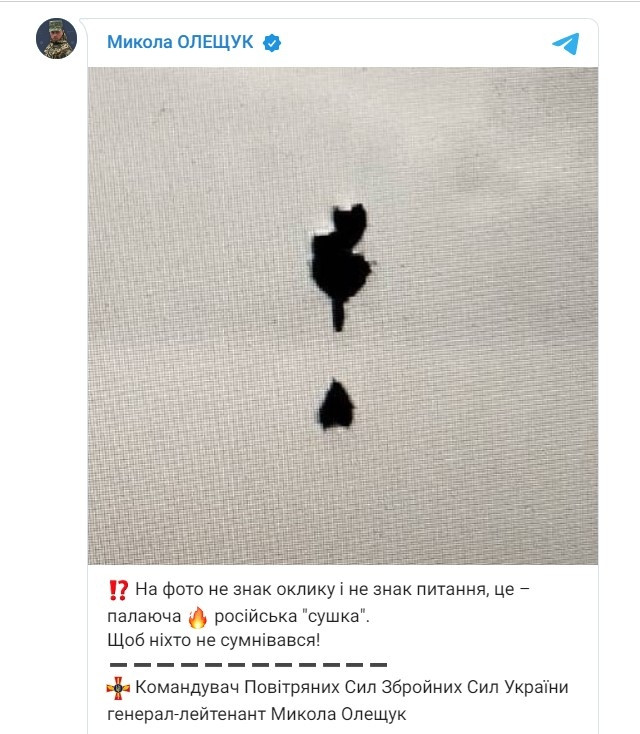Click the dashed separator line

click(x=248, y=664)
